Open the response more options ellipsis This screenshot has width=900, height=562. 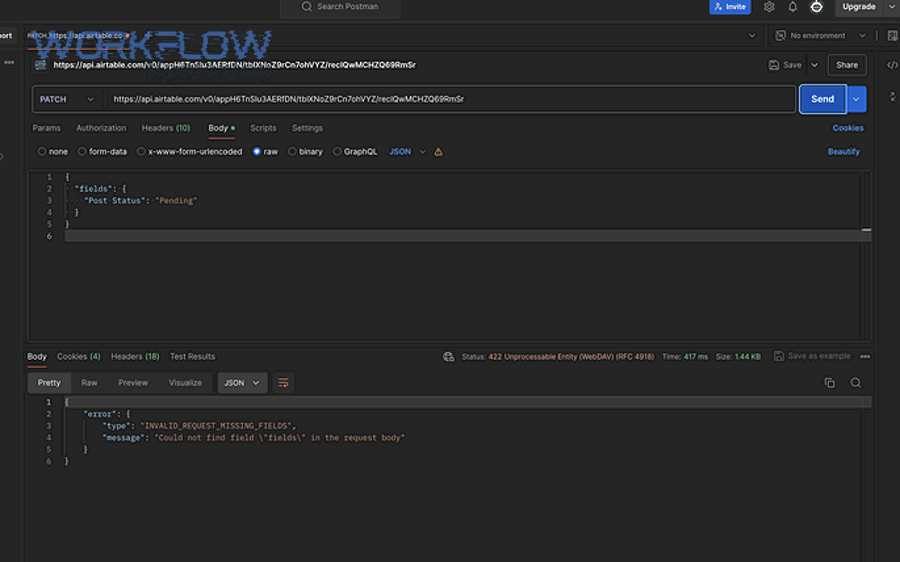click(x=865, y=356)
